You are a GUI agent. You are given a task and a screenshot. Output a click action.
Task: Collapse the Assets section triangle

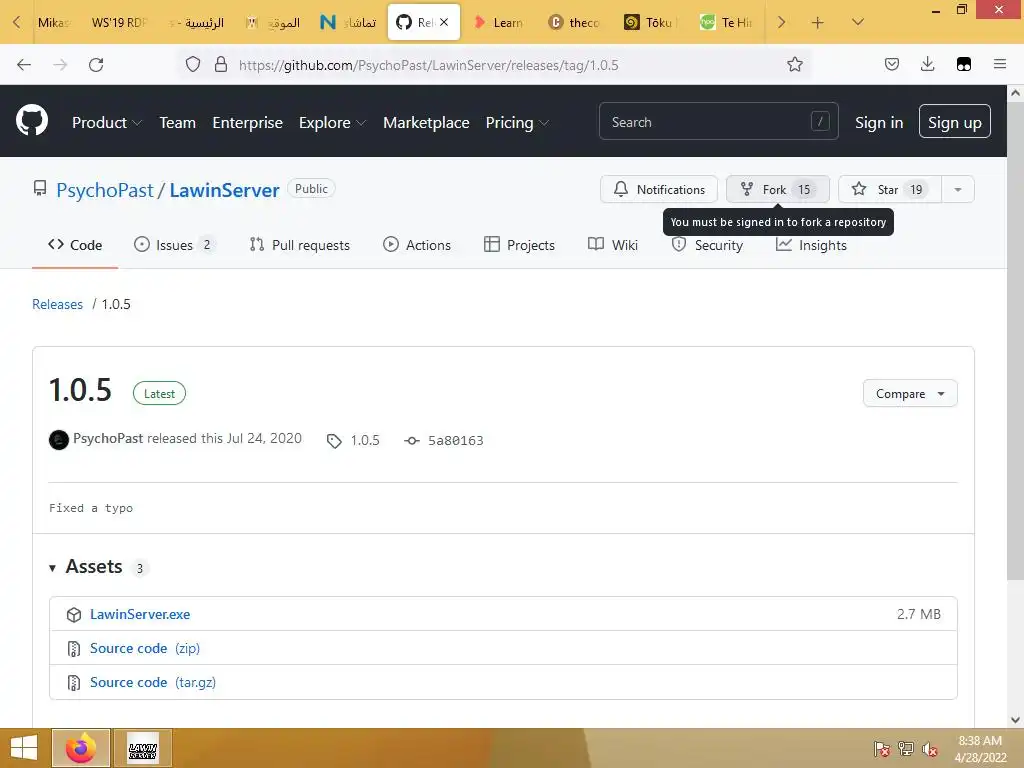52,568
